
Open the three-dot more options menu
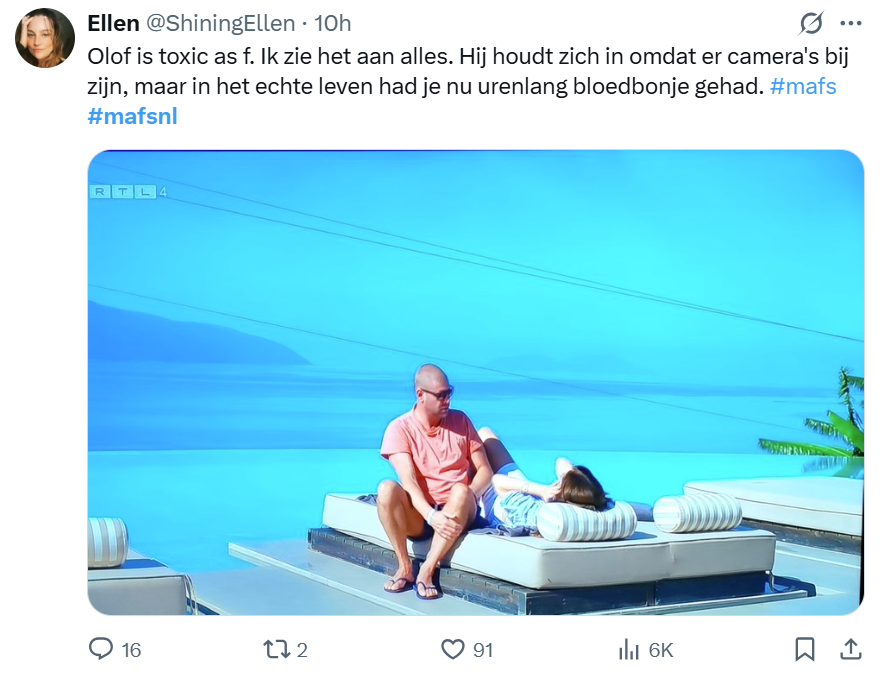tap(850, 23)
